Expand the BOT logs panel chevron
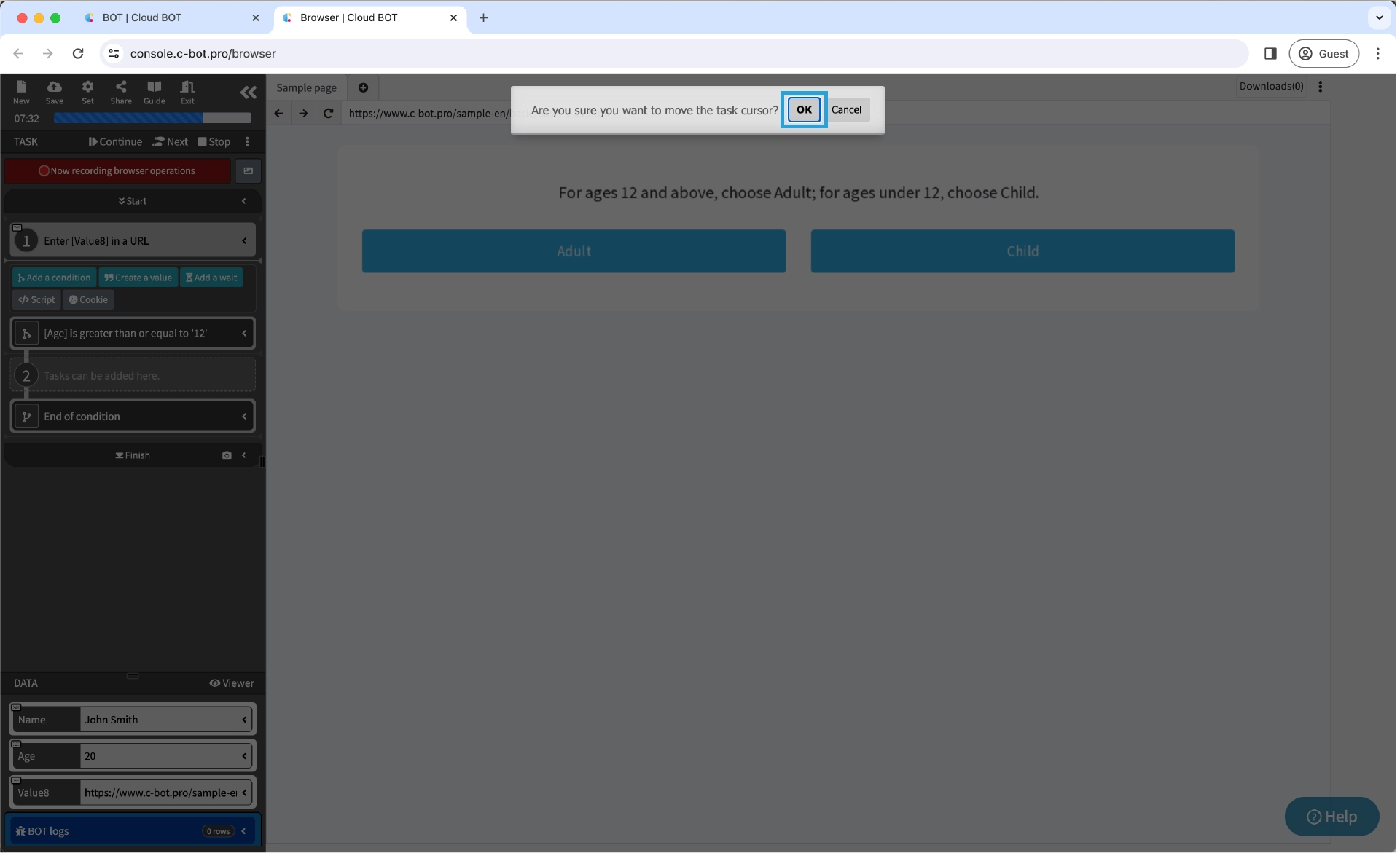The width and height of the screenshot is (1400, 853). click(x=244, y=831)
